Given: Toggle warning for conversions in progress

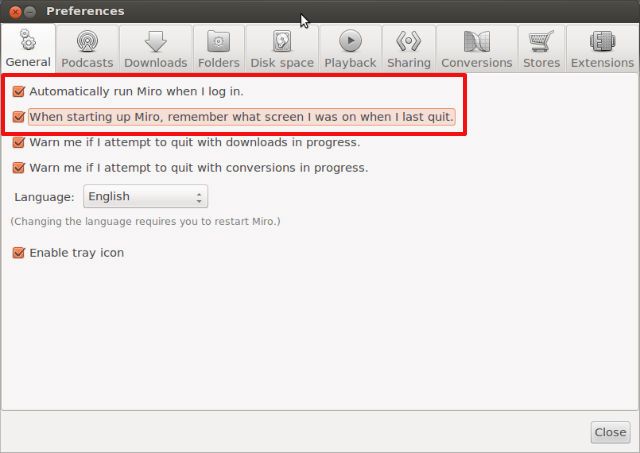Looking at the screenshot, I should point(19,168).
